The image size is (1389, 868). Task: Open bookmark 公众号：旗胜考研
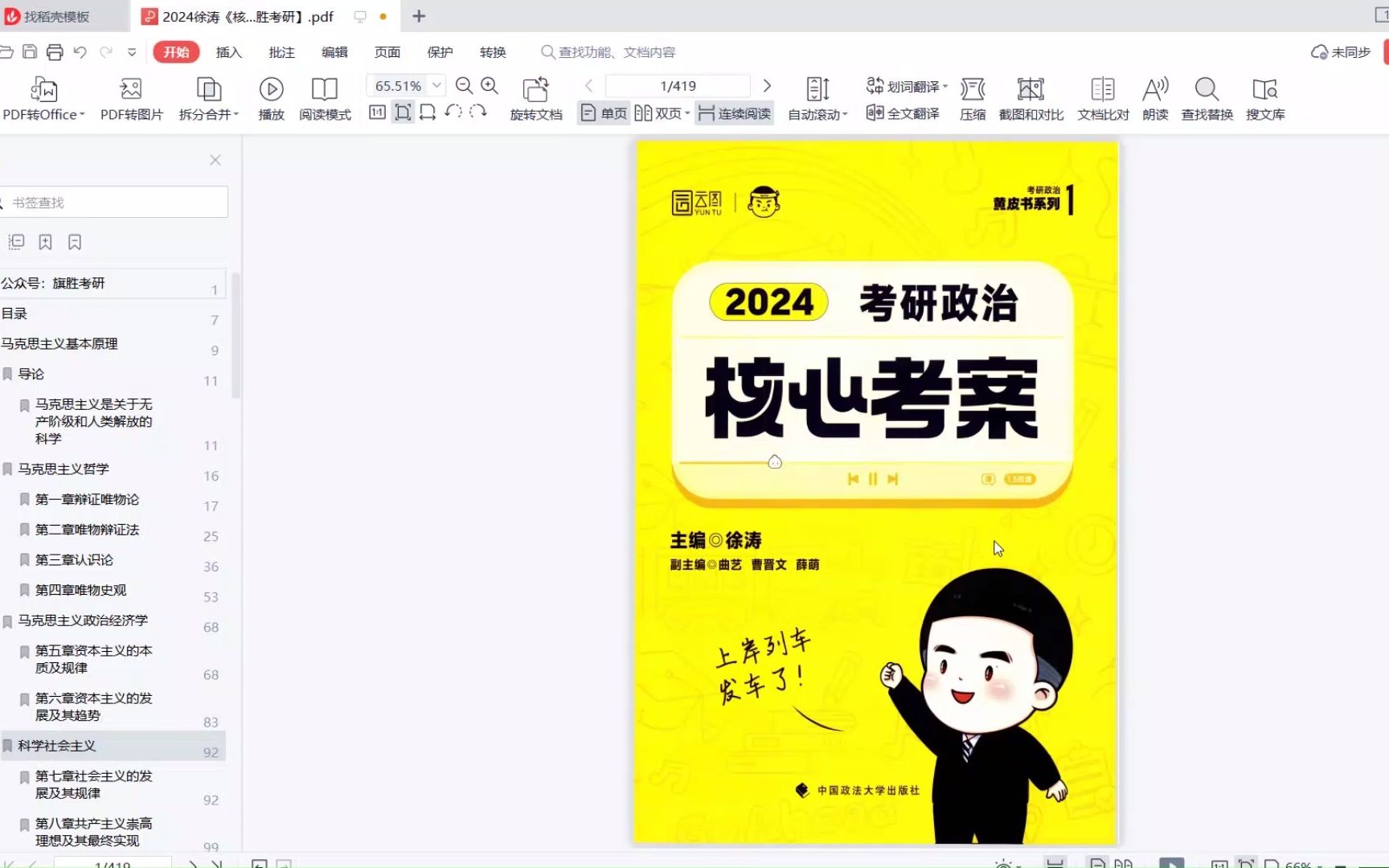tap(113, 284)
